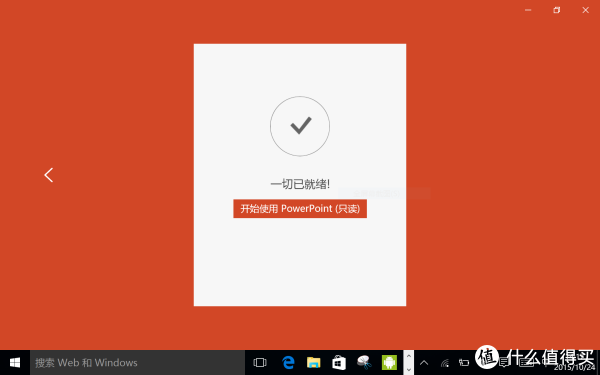The width and height of the screenshot is (600, 375).
Task: Open Task View from the taskbar
Action: pos(260,362)
